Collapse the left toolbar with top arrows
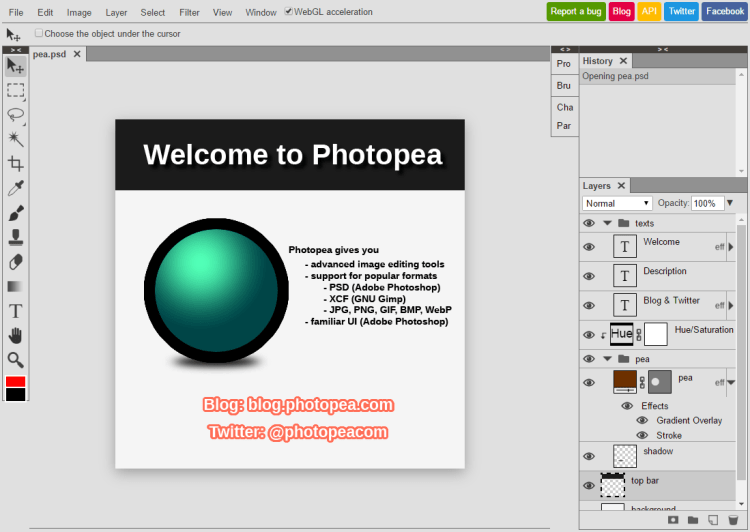The image size is (750, 532). (16, 50)
